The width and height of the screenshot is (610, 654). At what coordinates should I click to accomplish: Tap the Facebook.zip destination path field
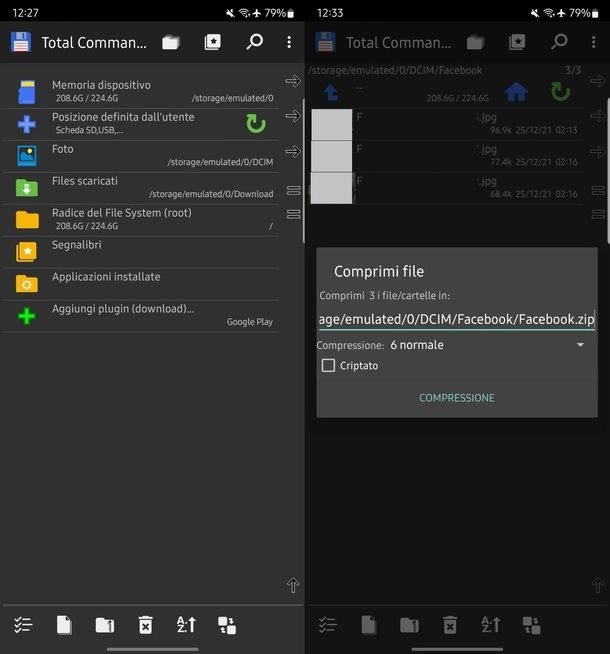tap(457, 319)
